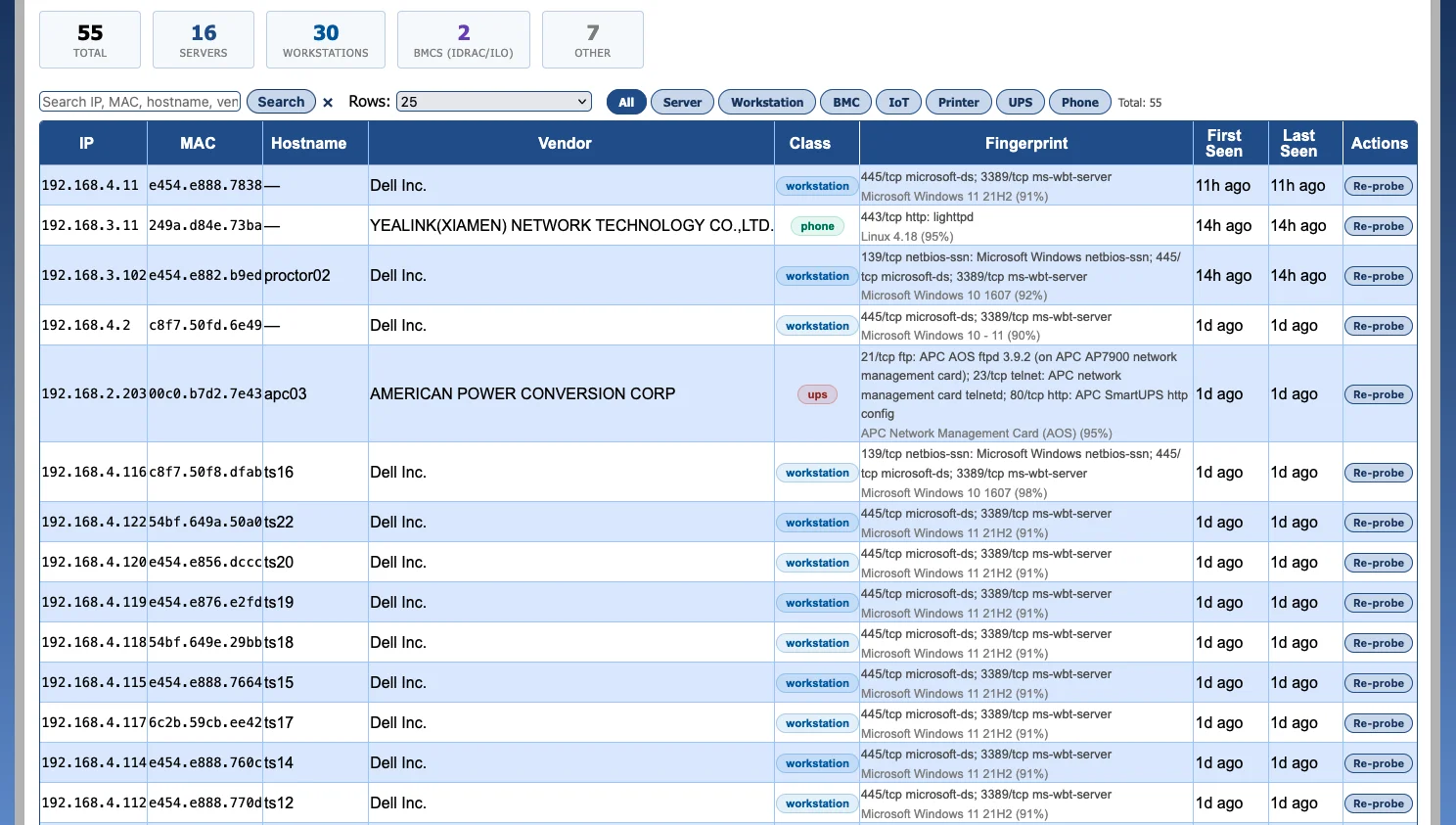Filter devices by UPS class

[1021, 102]
